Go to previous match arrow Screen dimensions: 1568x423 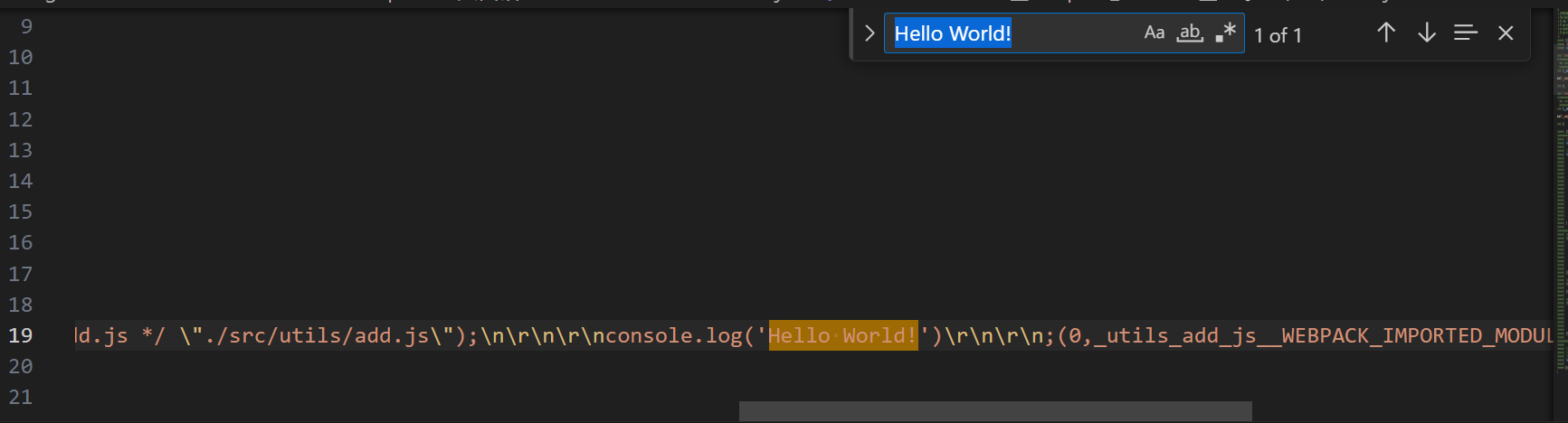[x=1385, y=33]
